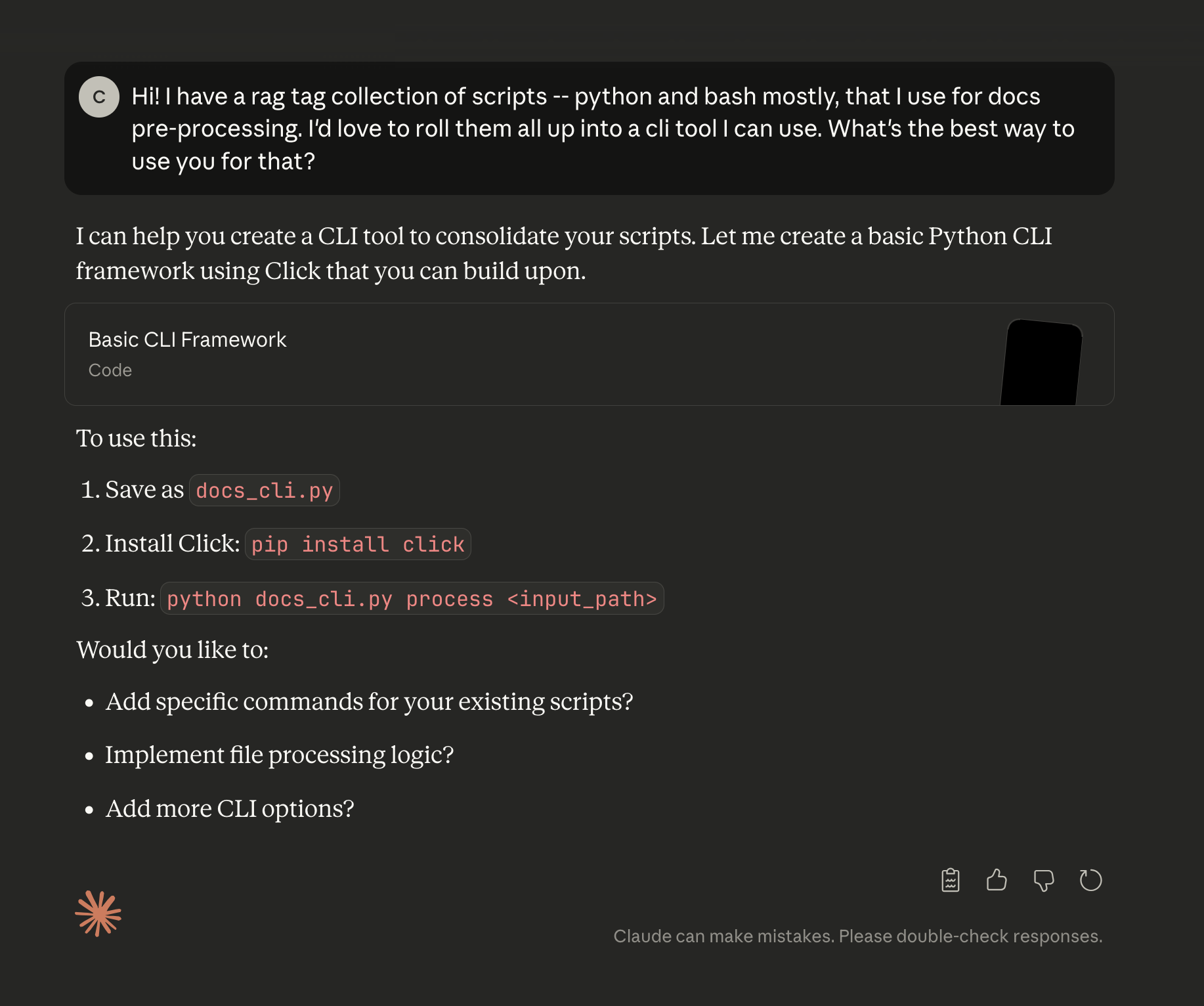1204x1006 pixels.
Task: Retry generating the response
Action: (x=1090, y=880)
